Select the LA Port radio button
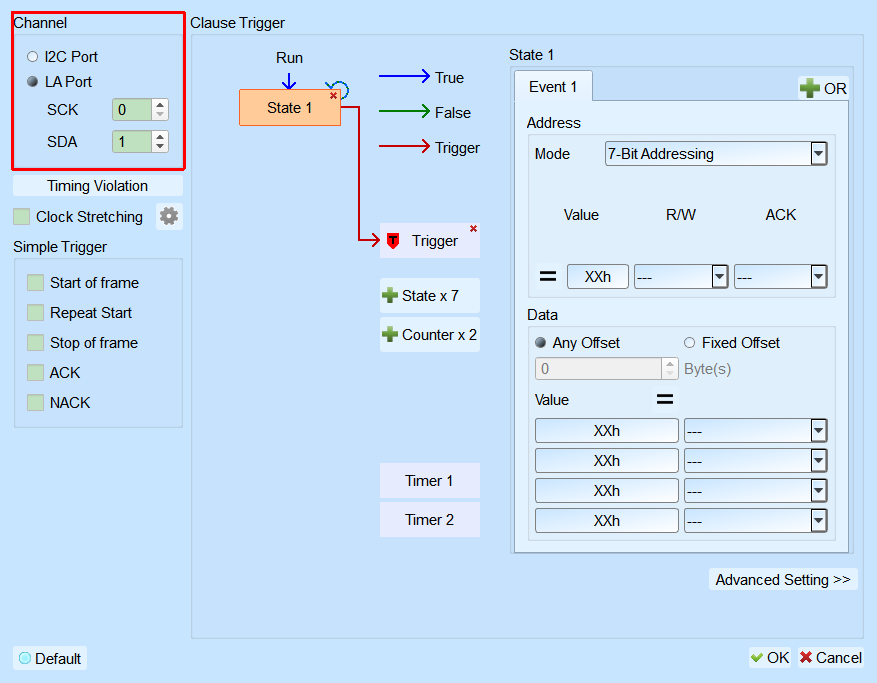Image resolution: width=877 pixels, height=683 pixels. point(32,82)
